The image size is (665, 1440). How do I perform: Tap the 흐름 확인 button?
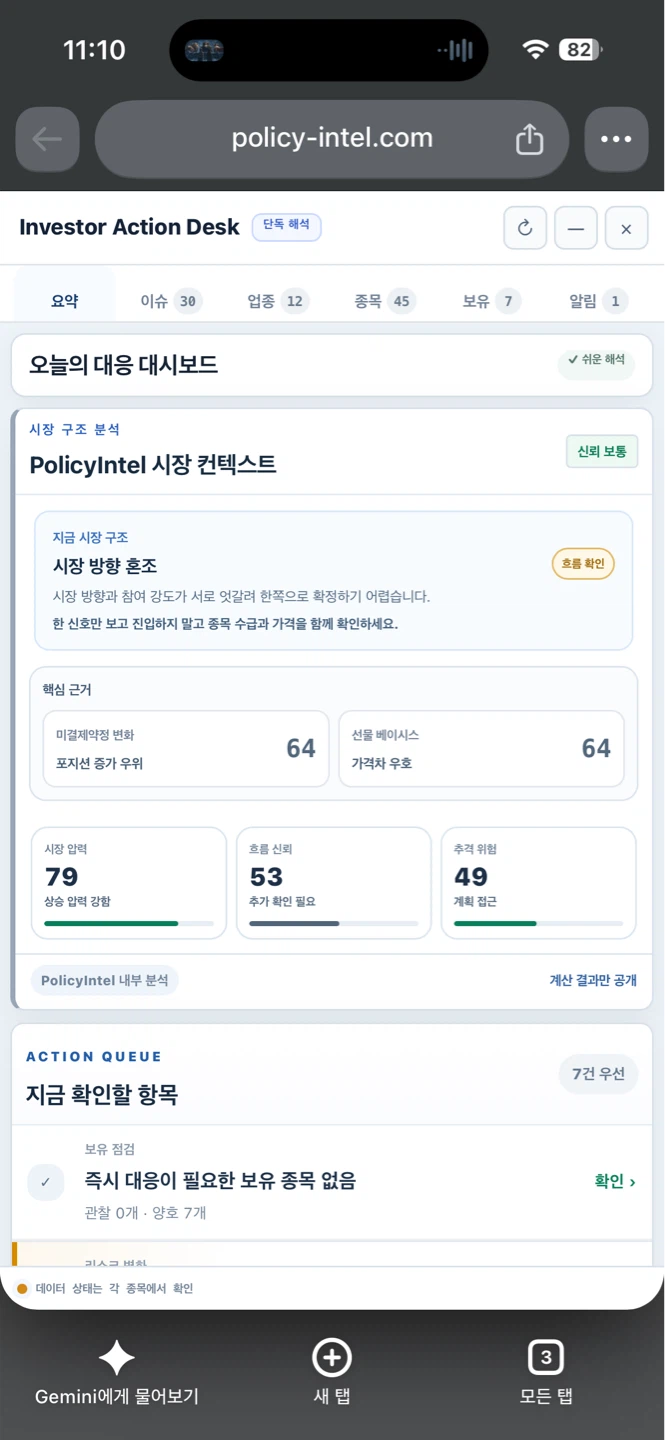click(x=583, y=564)
